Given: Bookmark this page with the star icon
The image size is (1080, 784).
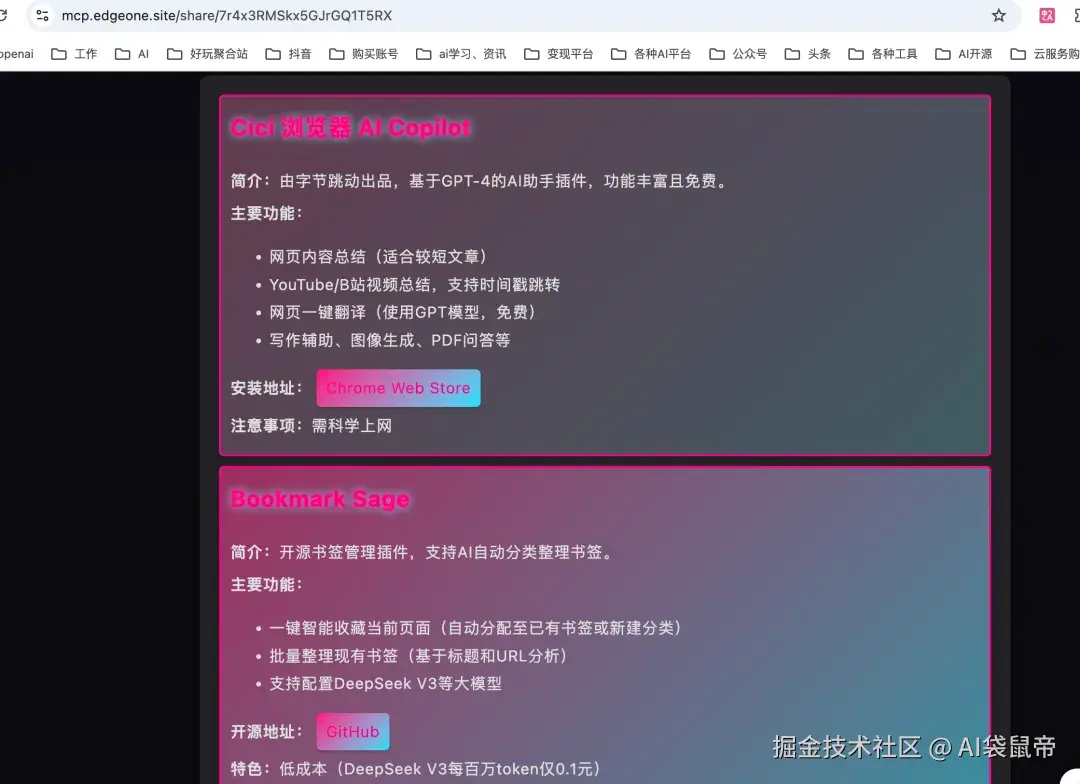Looking at the screenshot, I should (x=999, y=15).
